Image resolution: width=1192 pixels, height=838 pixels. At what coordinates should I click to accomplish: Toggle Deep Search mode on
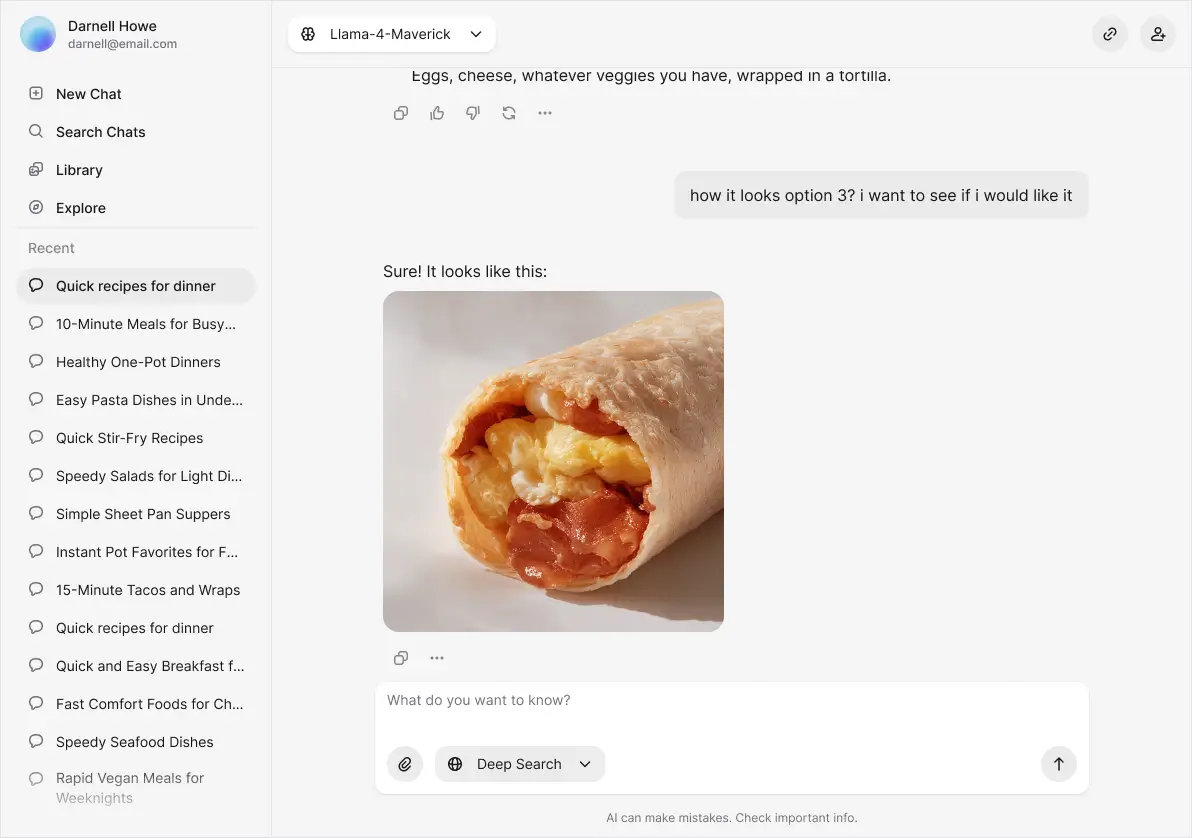508,763
